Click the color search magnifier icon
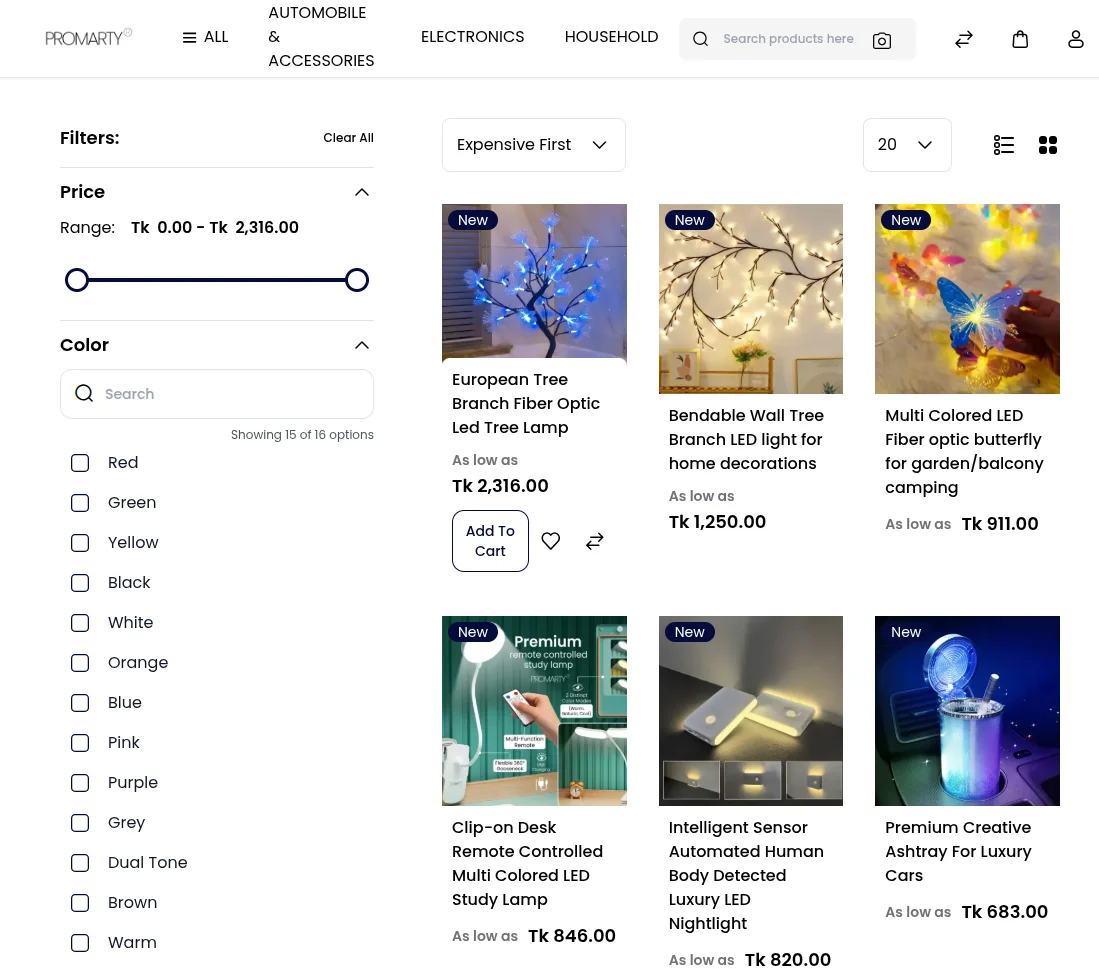The height and width of the screenshot is (969, 1099). click(x=84, y=394)
